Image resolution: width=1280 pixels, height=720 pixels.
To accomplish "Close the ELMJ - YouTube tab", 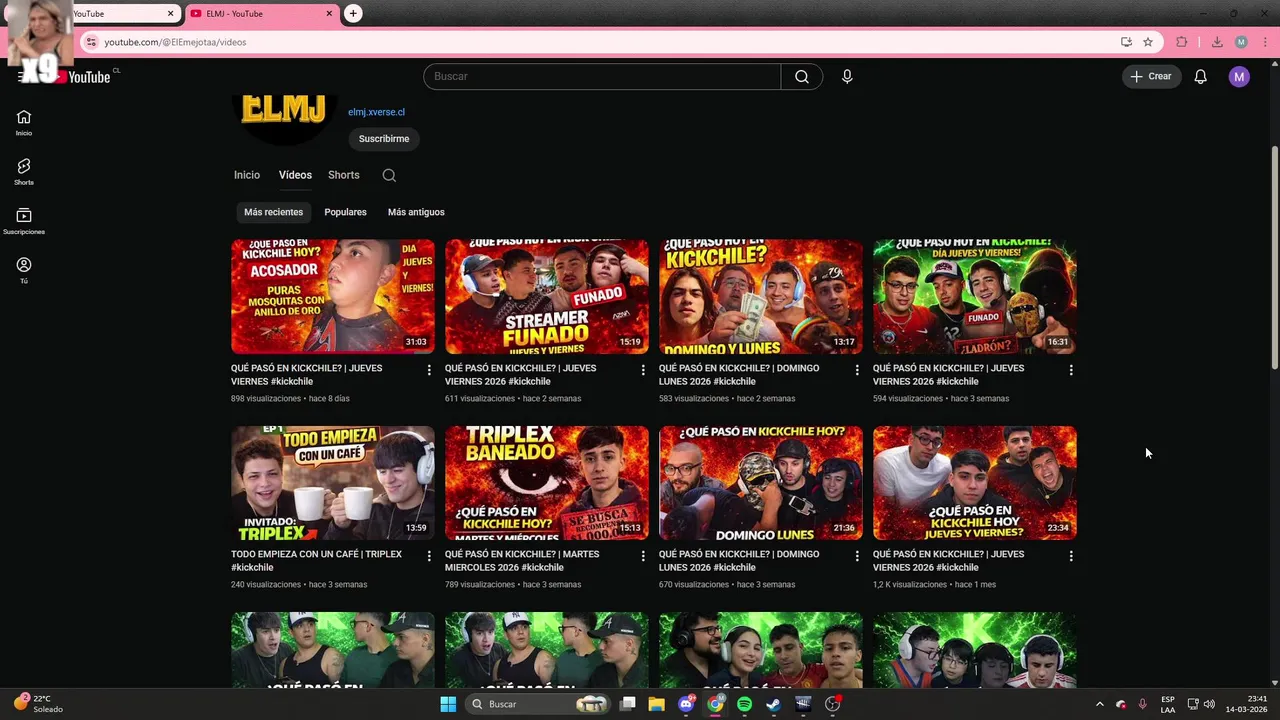I will click(x=329, y=14).
